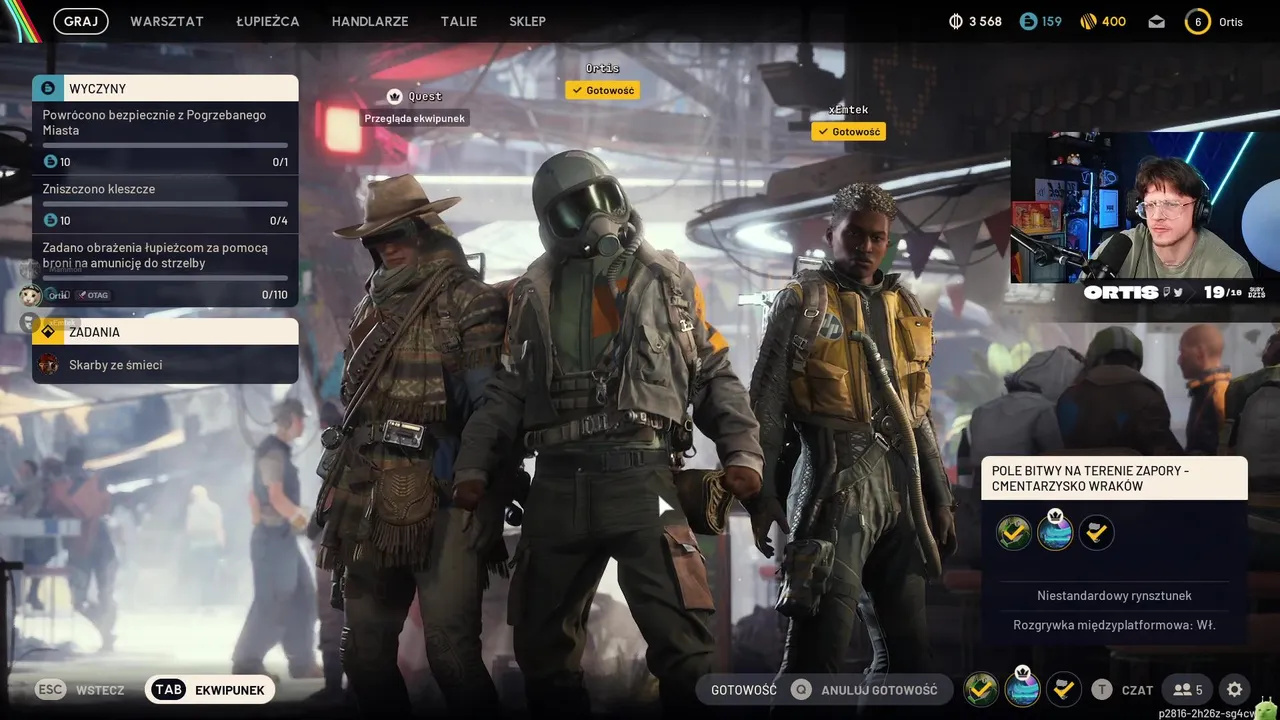Screen dimensions: 1280x720
Task: Click green checkmark avatar in bottom bar
Action: [981, 689]
